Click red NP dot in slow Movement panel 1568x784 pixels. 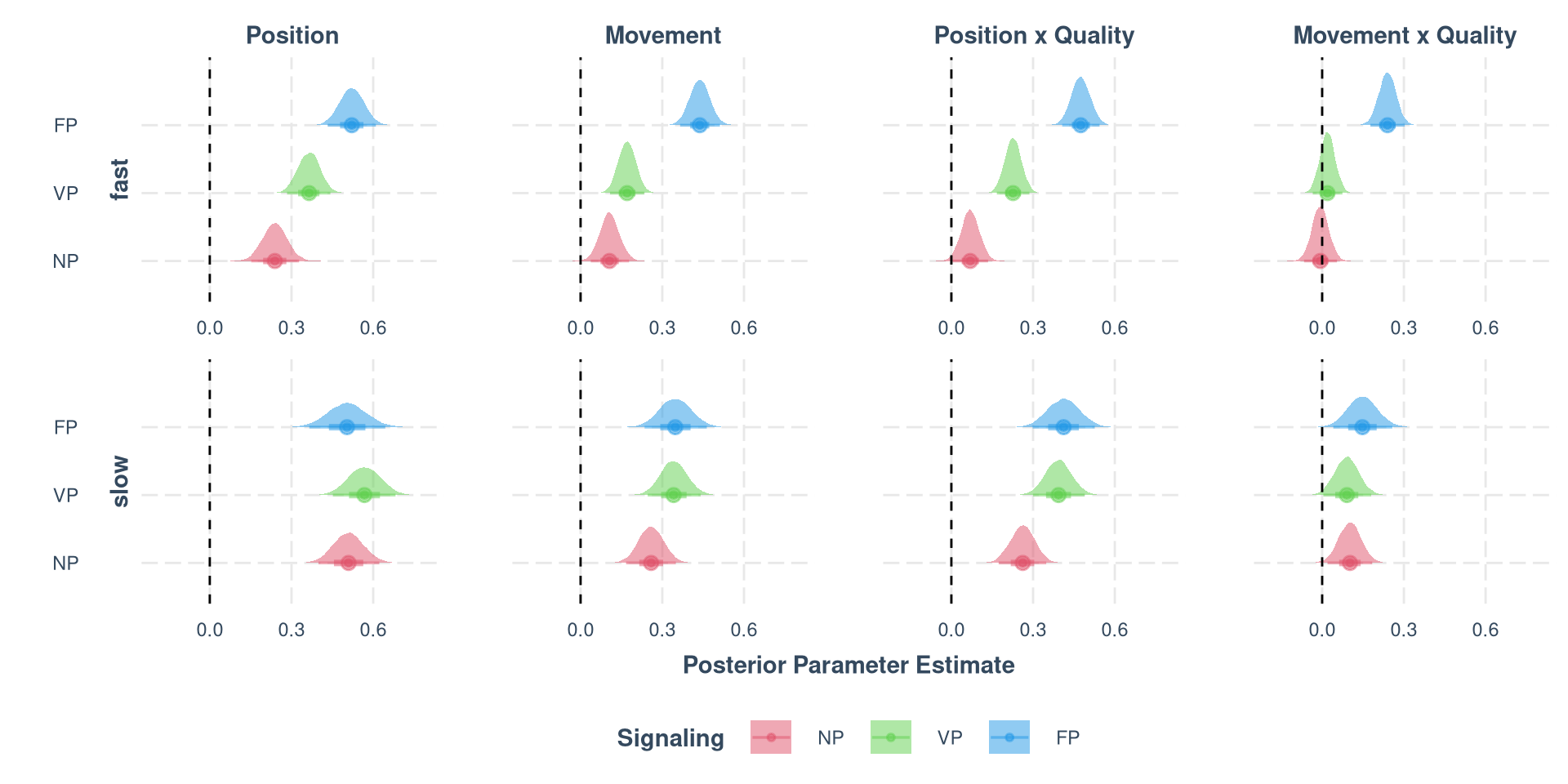650,563
